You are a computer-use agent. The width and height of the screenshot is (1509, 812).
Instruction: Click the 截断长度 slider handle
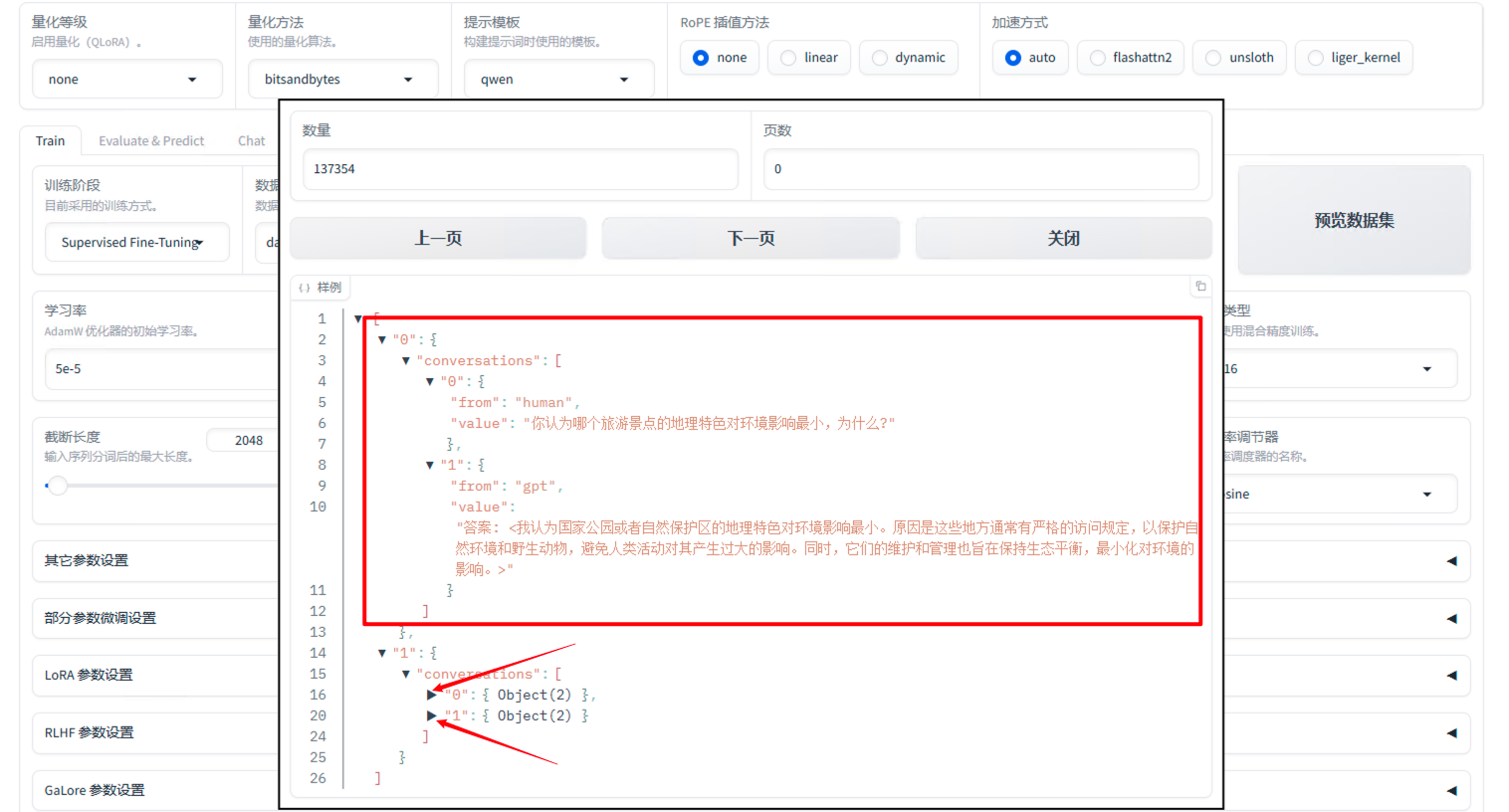pyautogui.click(x=58, y=486)
